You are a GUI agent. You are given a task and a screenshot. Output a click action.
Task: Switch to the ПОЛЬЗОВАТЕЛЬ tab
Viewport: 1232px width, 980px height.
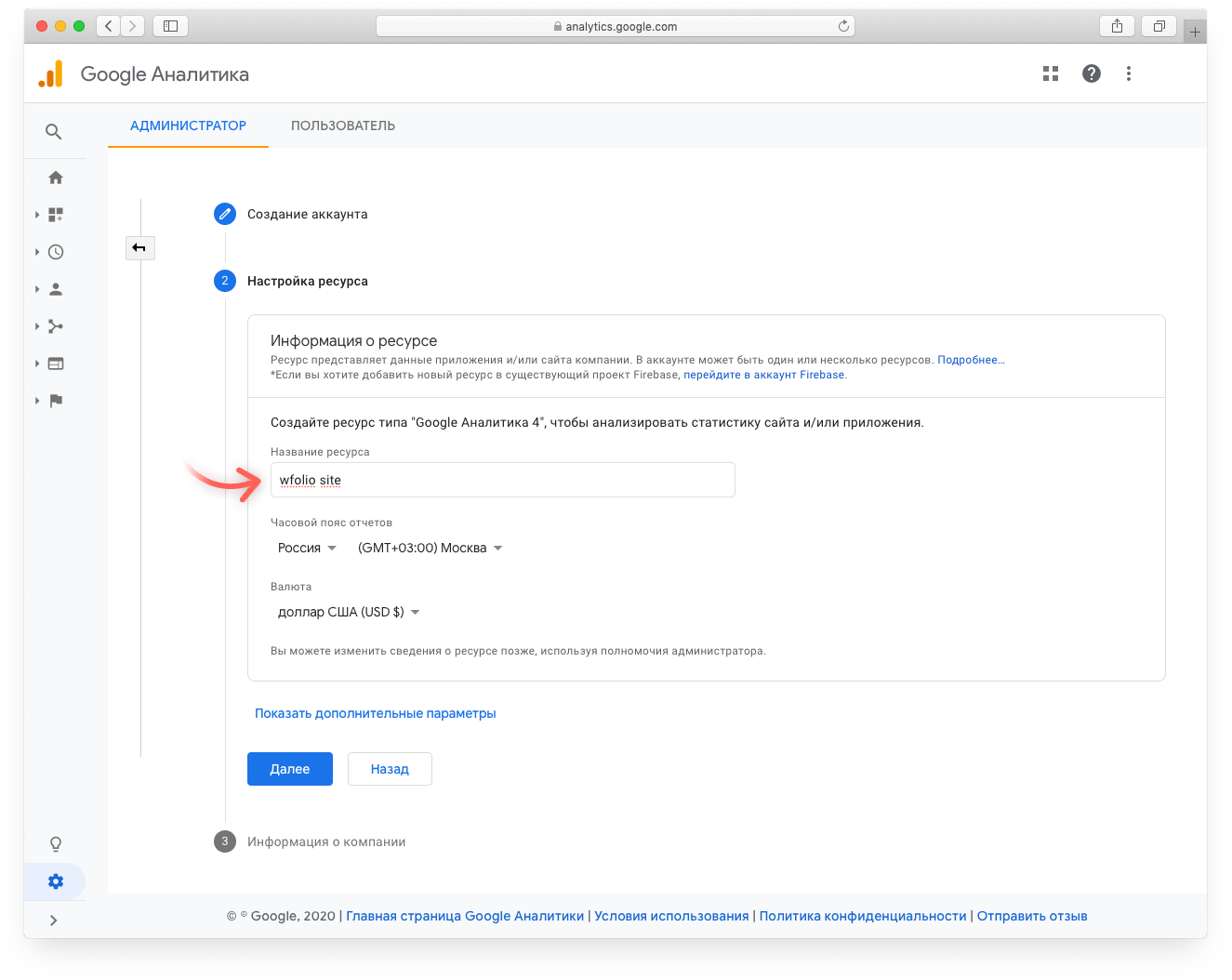click(x=343, y=126)
